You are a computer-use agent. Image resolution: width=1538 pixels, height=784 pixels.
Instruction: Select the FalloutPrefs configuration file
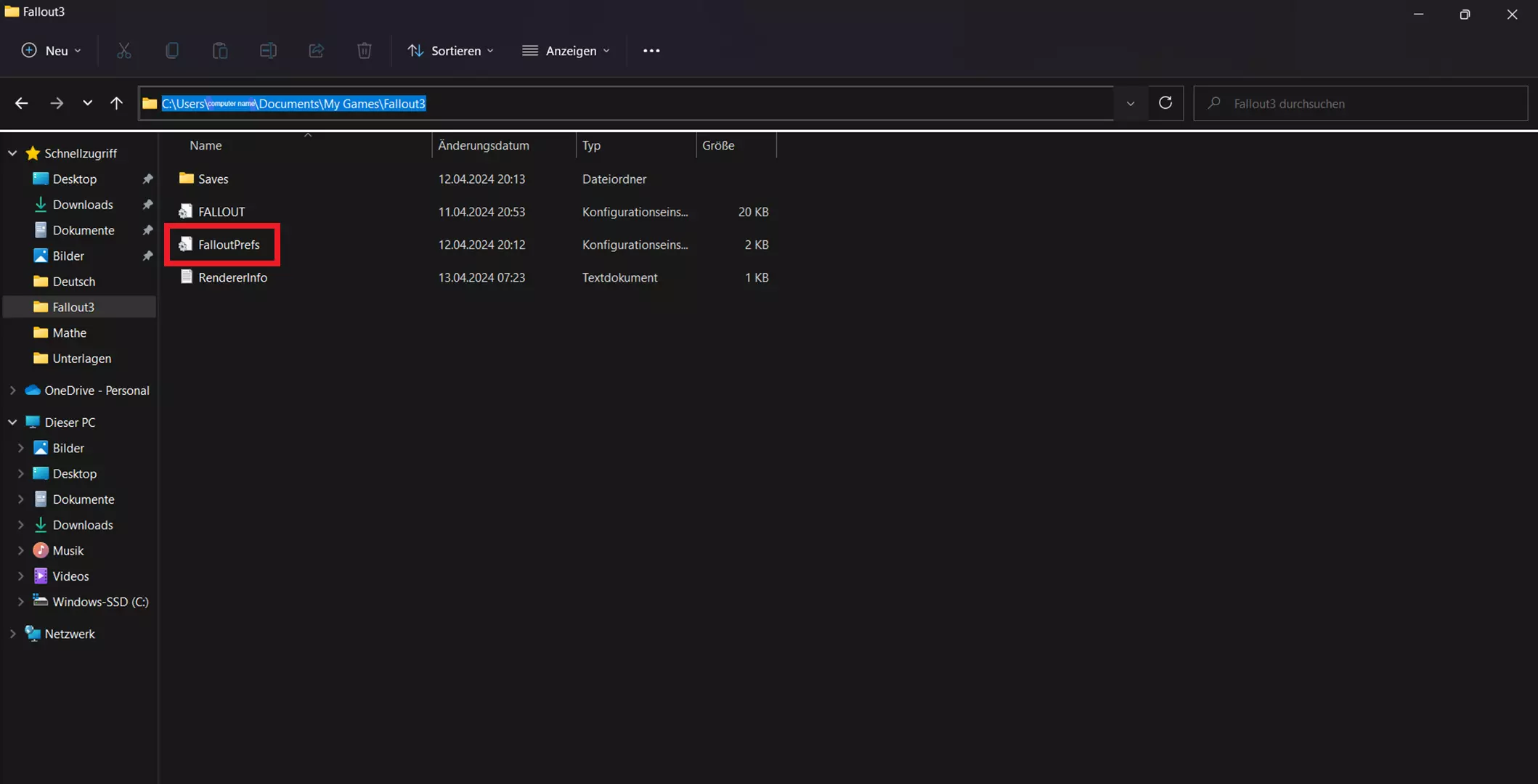229,245
